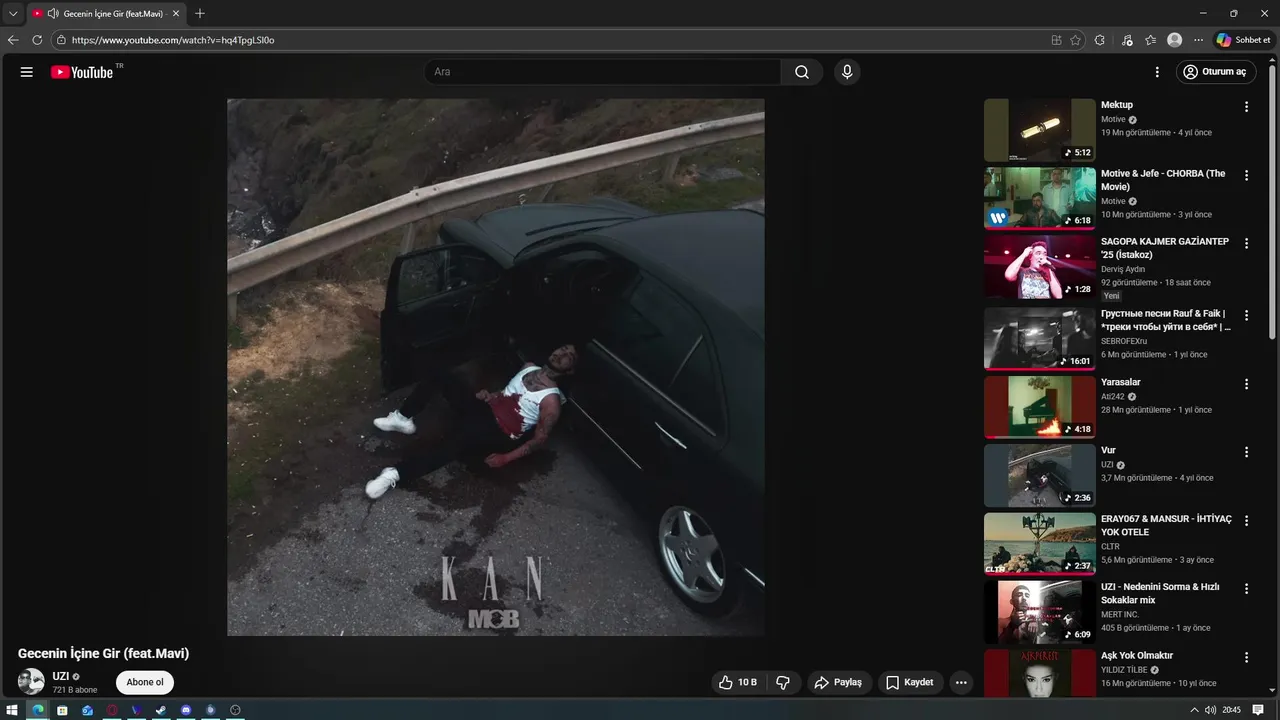The image size is (1280, 720).
Task: Like the video with thumbs up
Action: pos(738,682)
